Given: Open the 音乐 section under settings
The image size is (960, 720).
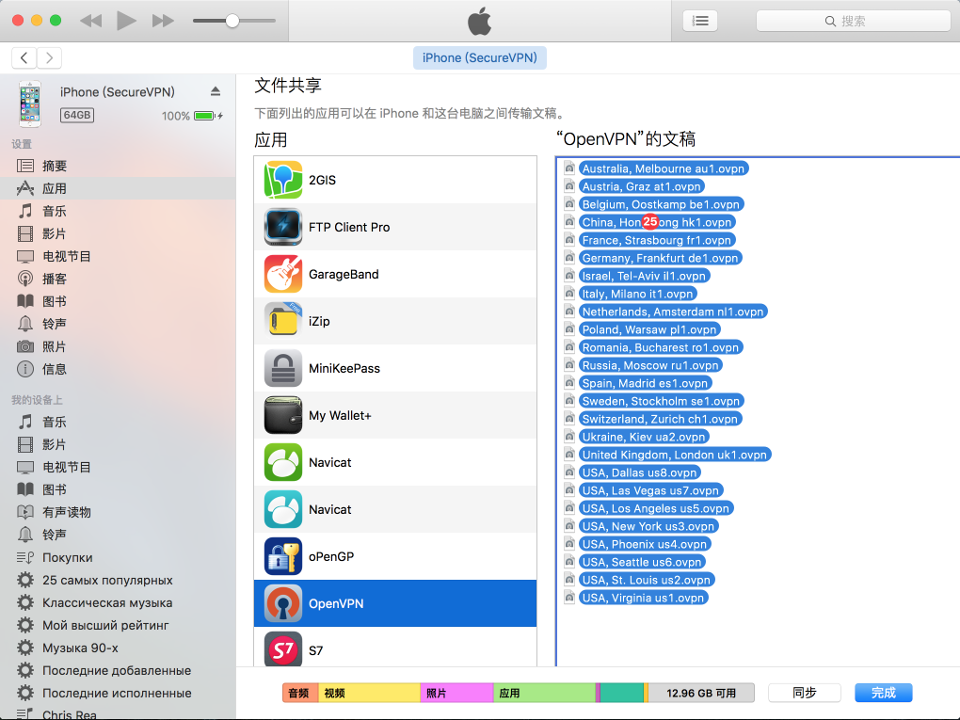Looking at the screenshot, I should point(118,211).
